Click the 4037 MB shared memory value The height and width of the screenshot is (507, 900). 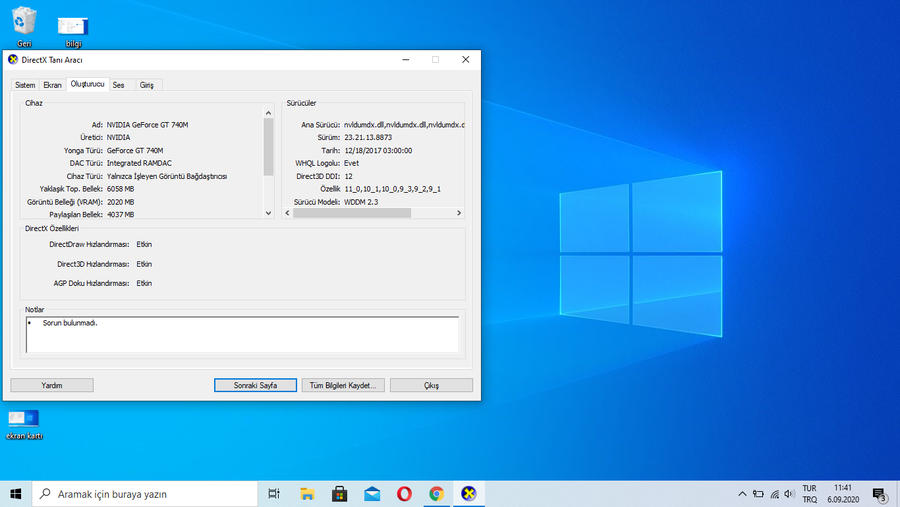pyautogui.click(x=121, y=215)
